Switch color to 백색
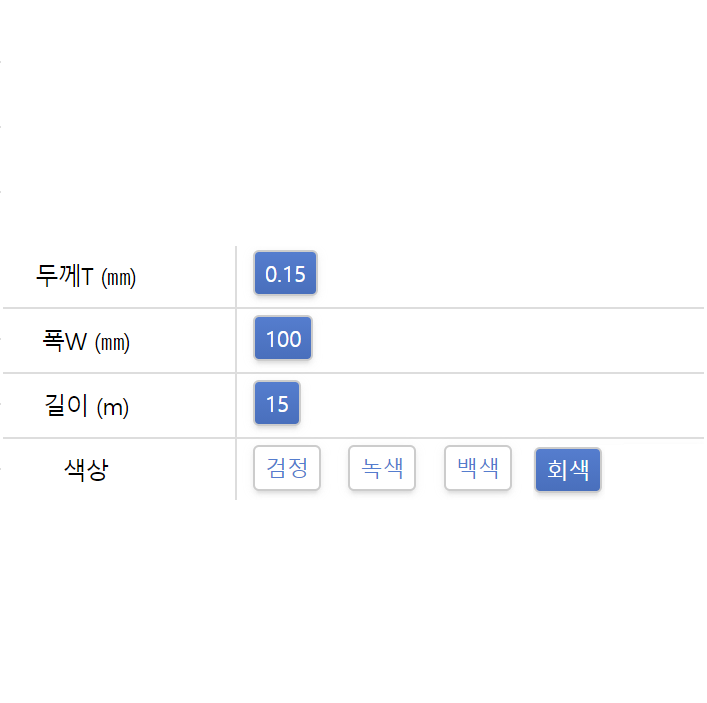707x703 pixels. point(477,468)
